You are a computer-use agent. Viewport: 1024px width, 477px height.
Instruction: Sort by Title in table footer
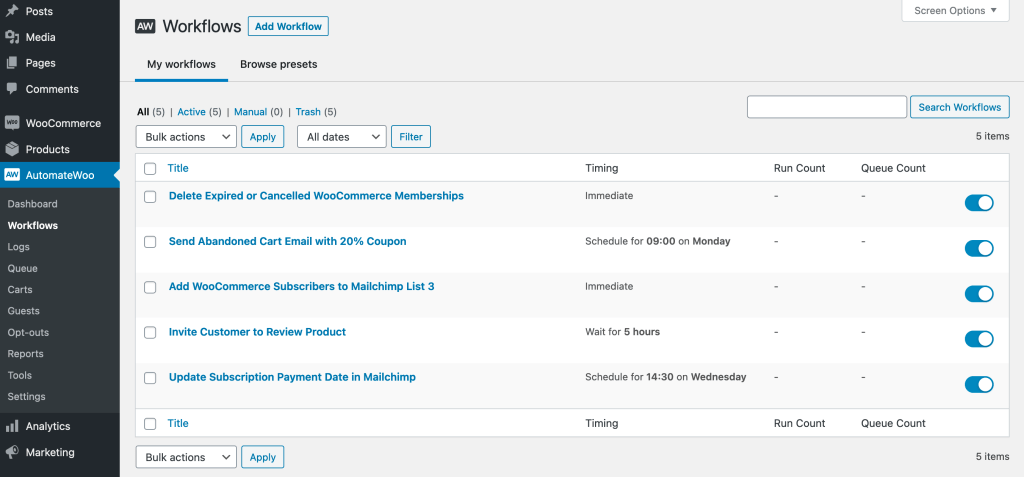point(178,423)
